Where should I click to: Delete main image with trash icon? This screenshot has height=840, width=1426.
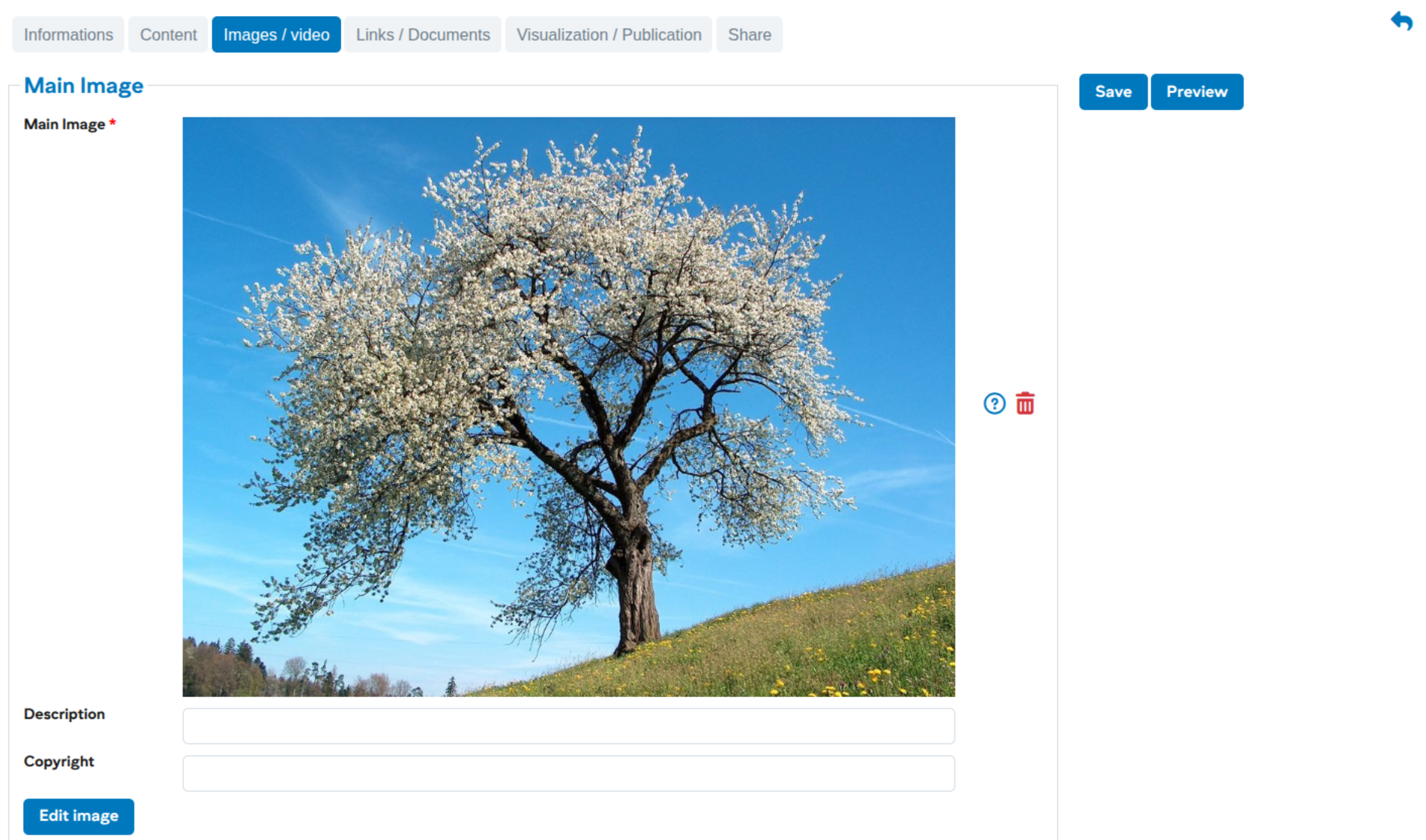[1025, 404]
